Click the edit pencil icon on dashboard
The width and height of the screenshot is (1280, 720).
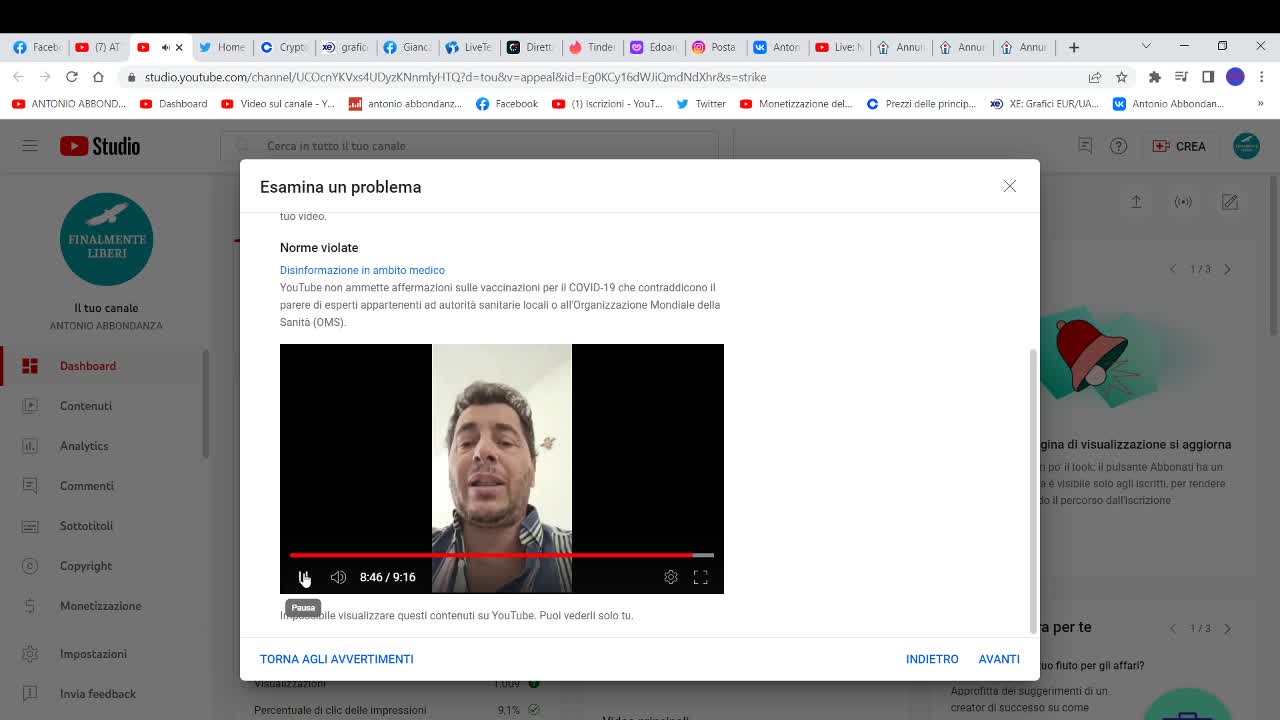[1230, 202]
